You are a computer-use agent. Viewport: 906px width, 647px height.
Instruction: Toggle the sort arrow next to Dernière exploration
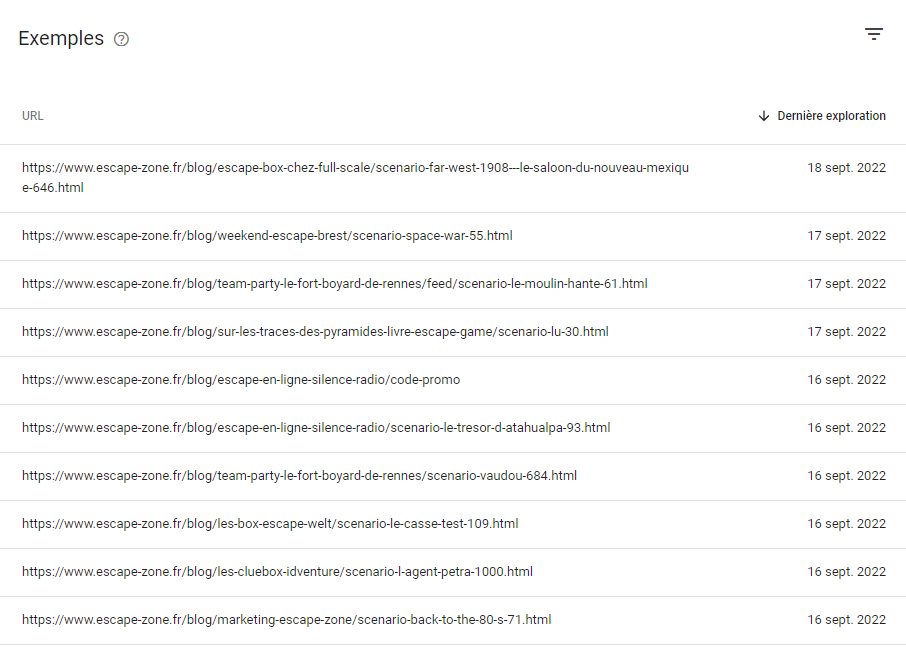[764, 116]
